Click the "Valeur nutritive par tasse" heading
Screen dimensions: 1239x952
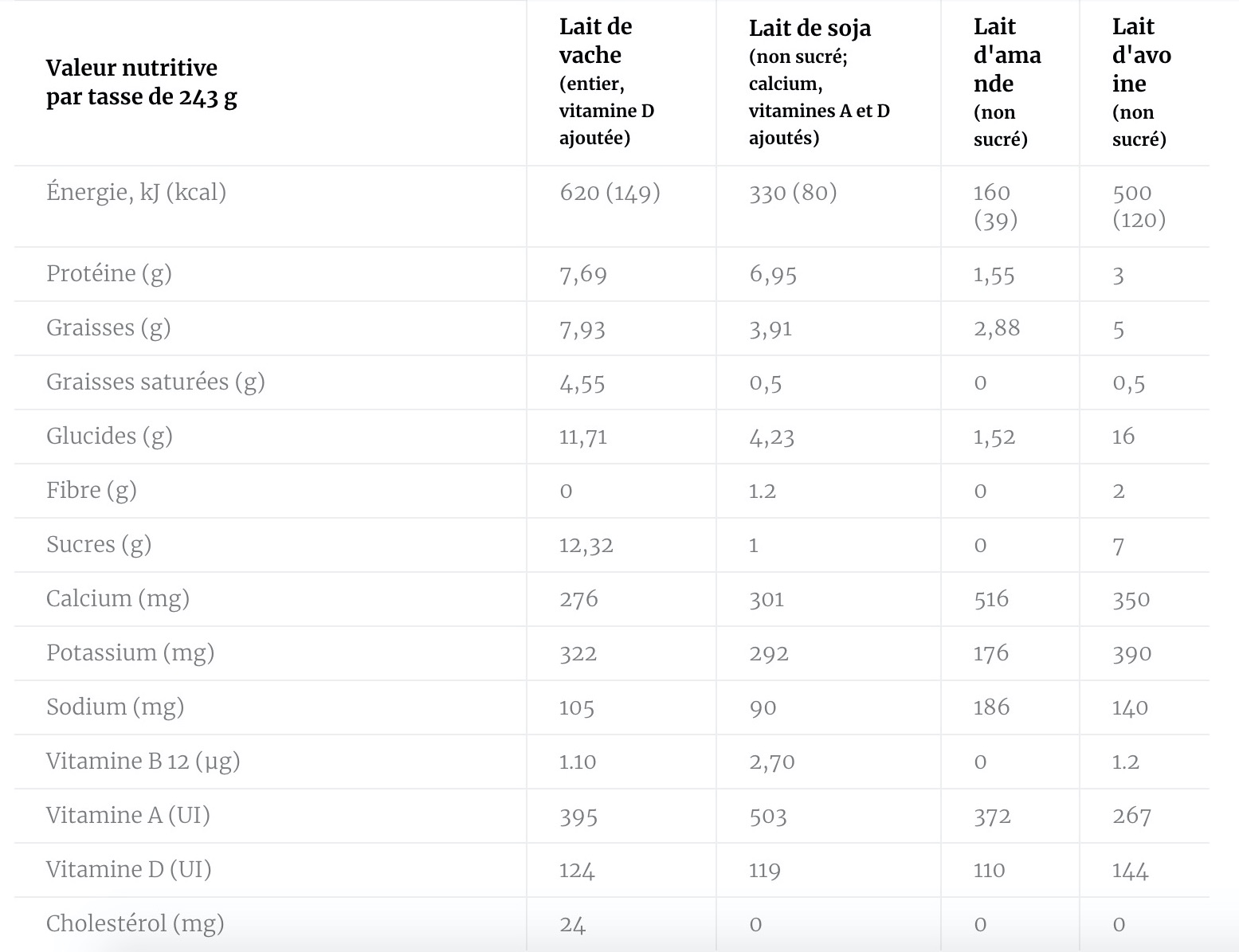[141, 82]
